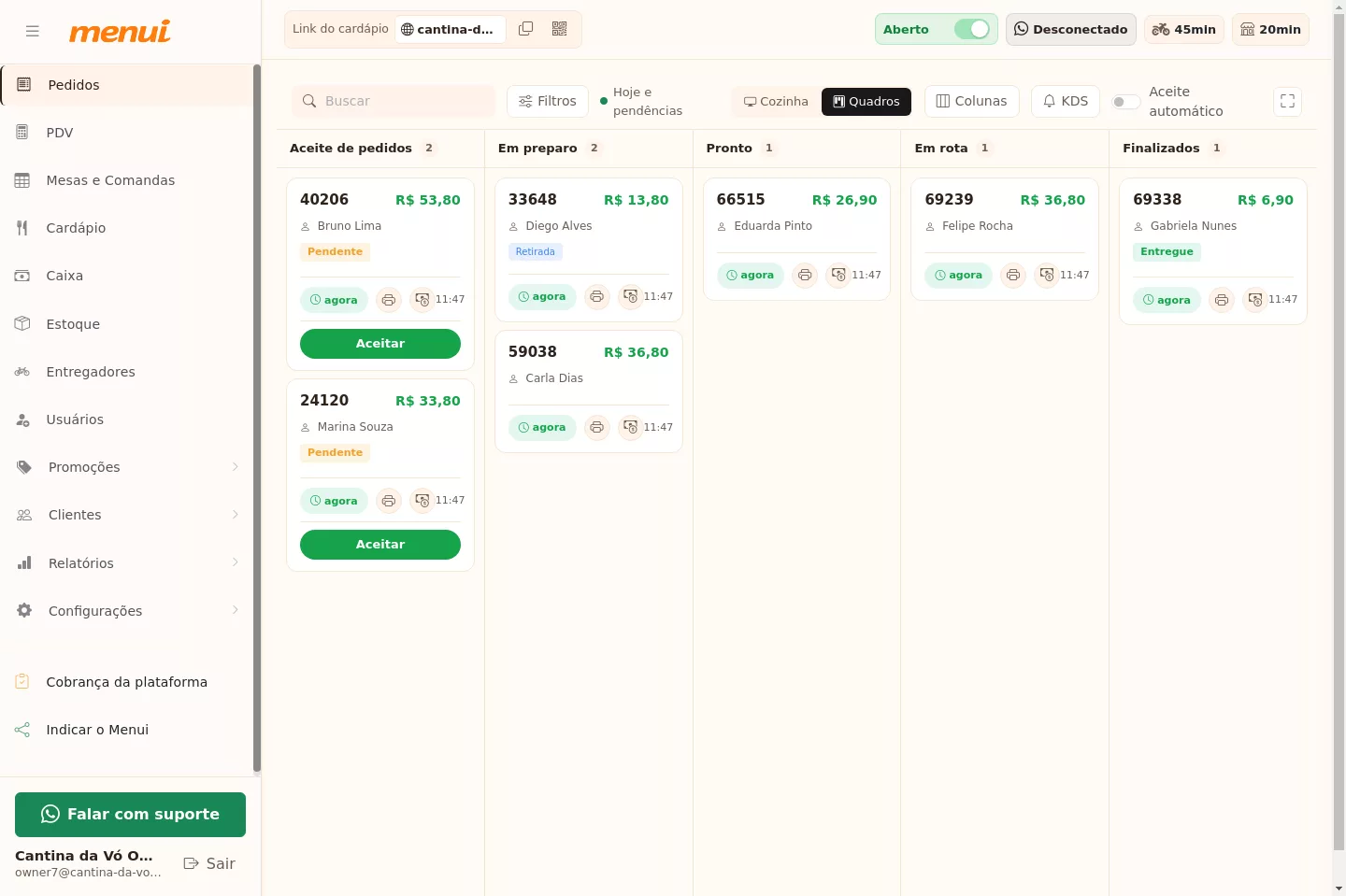This screenshot has height=896, width=1346.
Task: Click in the Buscar search field
Action: coord(394,101)
